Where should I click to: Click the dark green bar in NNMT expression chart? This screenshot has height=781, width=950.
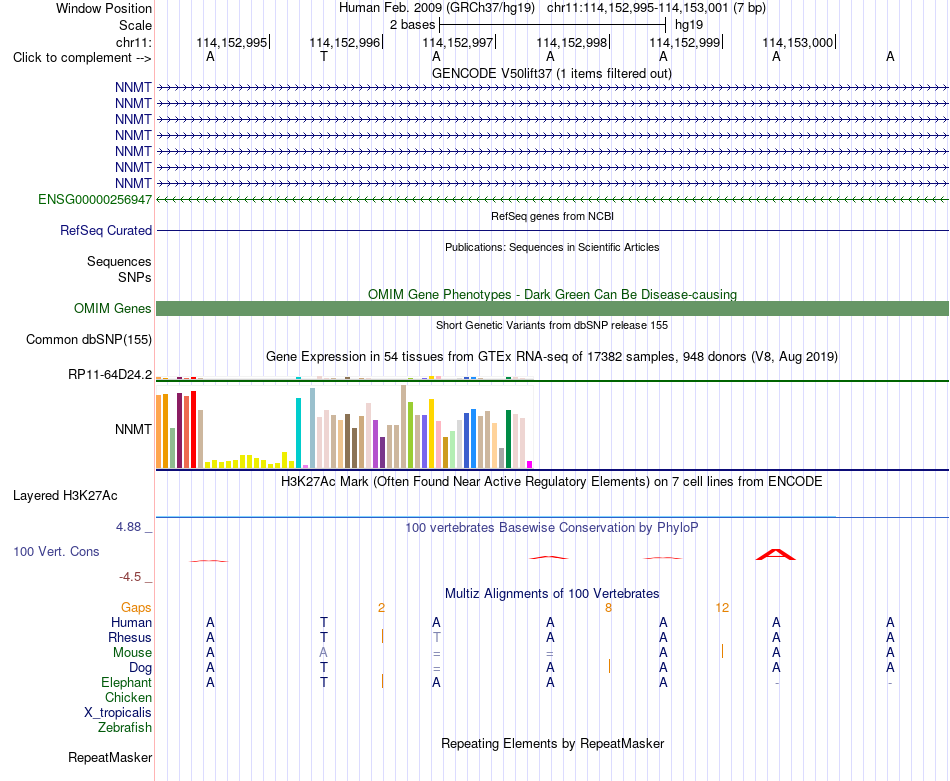point(508,439)
